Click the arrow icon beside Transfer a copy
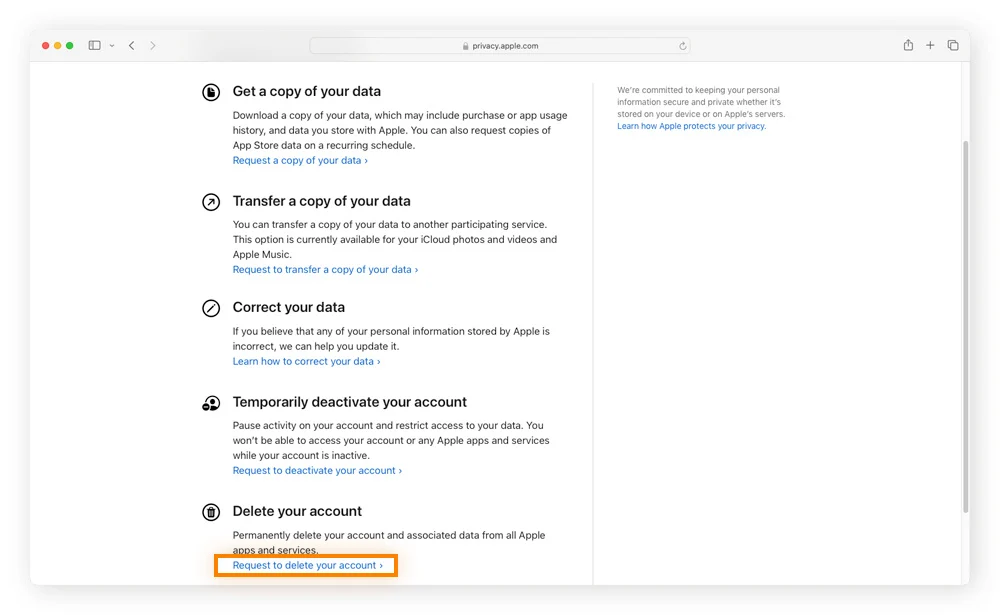Viewport: 1000px width, 615px height. point(211,202)
